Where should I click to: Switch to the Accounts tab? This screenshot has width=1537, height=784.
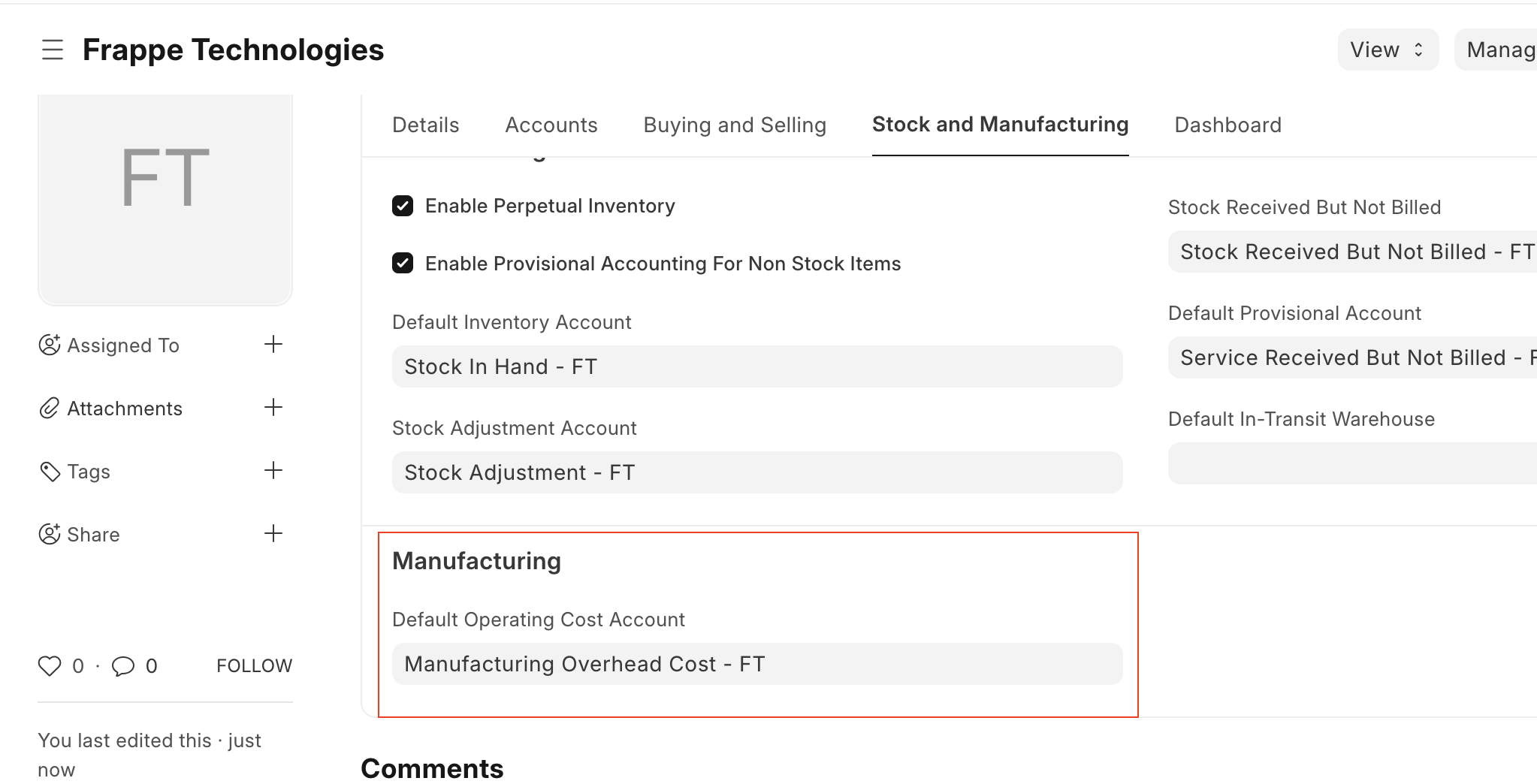551,125
